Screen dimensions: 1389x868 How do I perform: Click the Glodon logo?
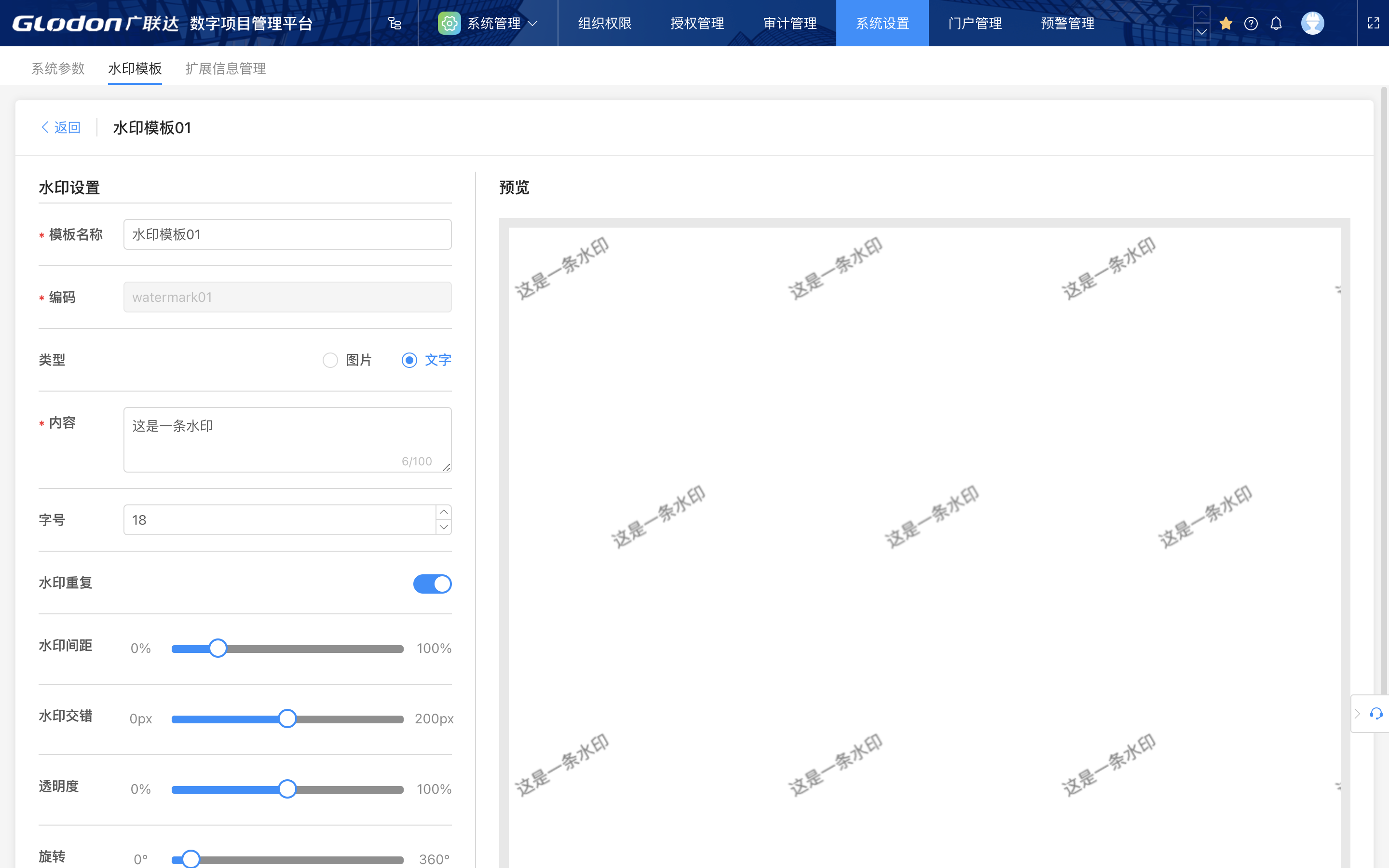pyautogui.click(x=96, y=23)
